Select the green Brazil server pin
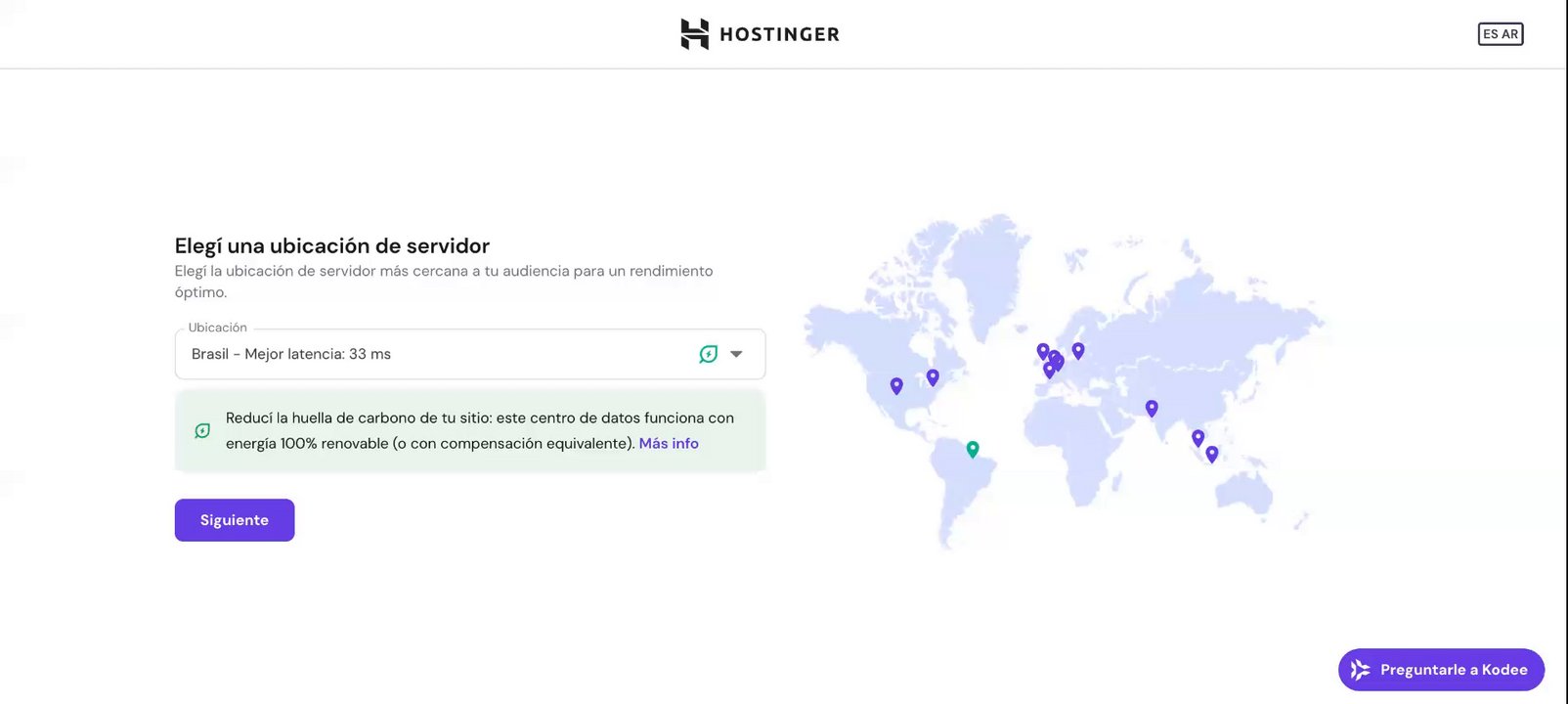This screenshot has height=704, width=1568. point(973,449)
